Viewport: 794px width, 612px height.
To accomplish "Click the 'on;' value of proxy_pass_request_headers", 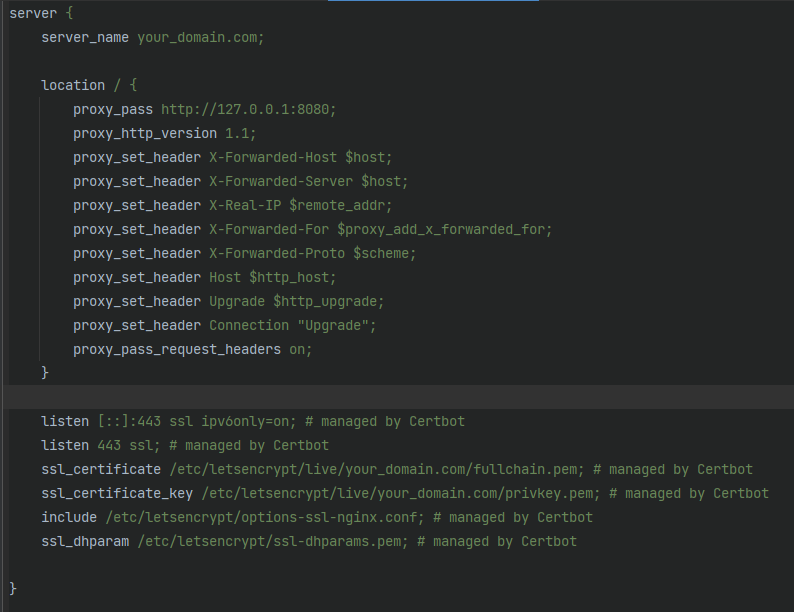I will point(301,349).
